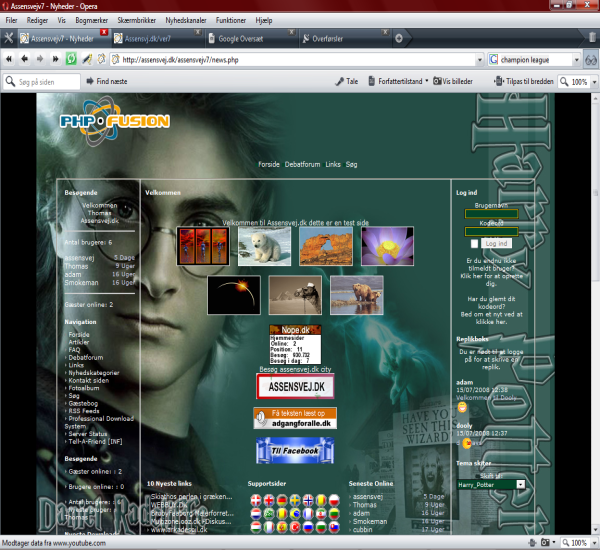This screenshot has width=600, height=550.
Task: Open the polar bear cub thumbnail
Action: pos(264,246)
